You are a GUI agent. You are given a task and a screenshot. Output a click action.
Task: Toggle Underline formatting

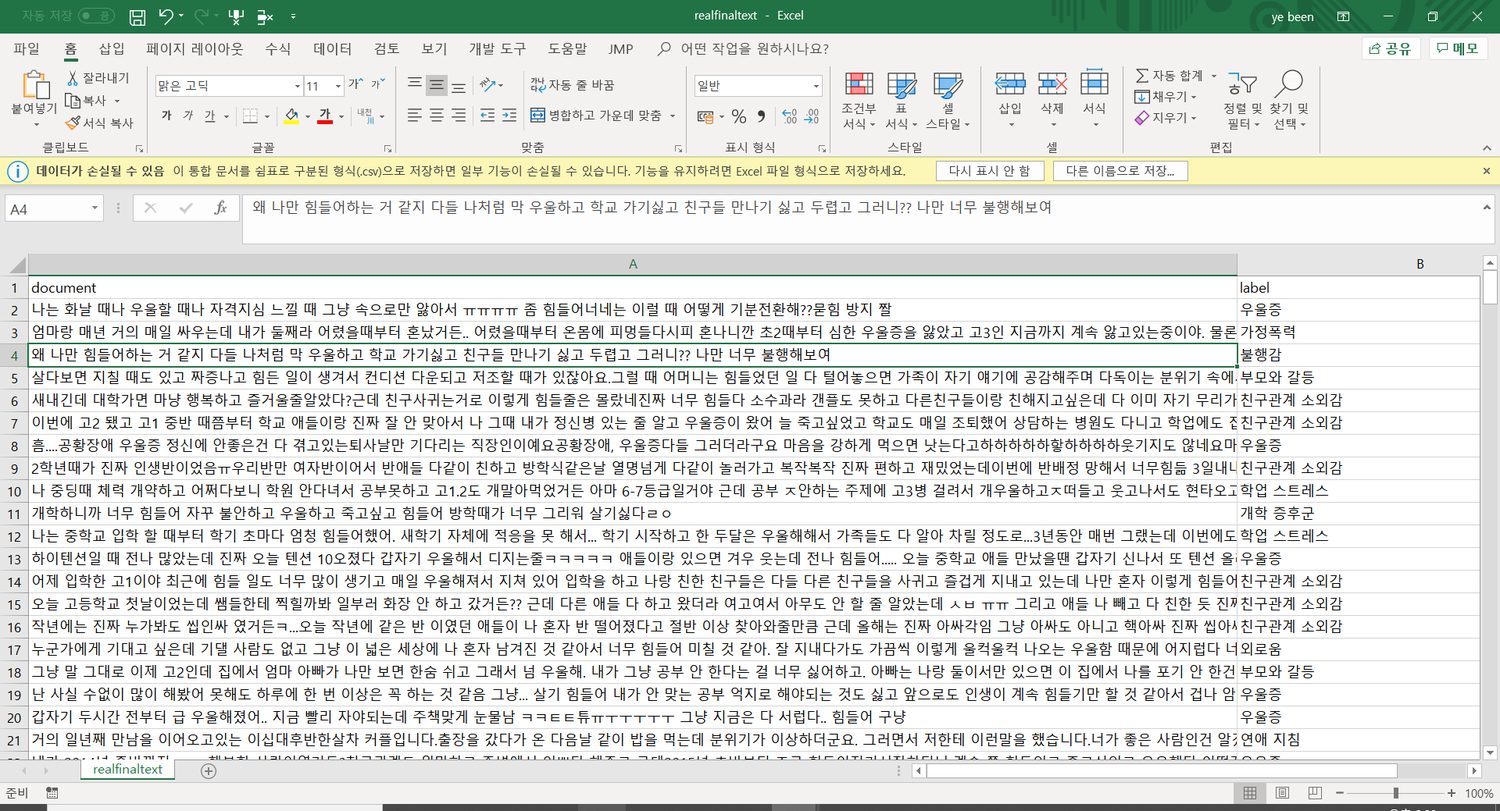209,115
